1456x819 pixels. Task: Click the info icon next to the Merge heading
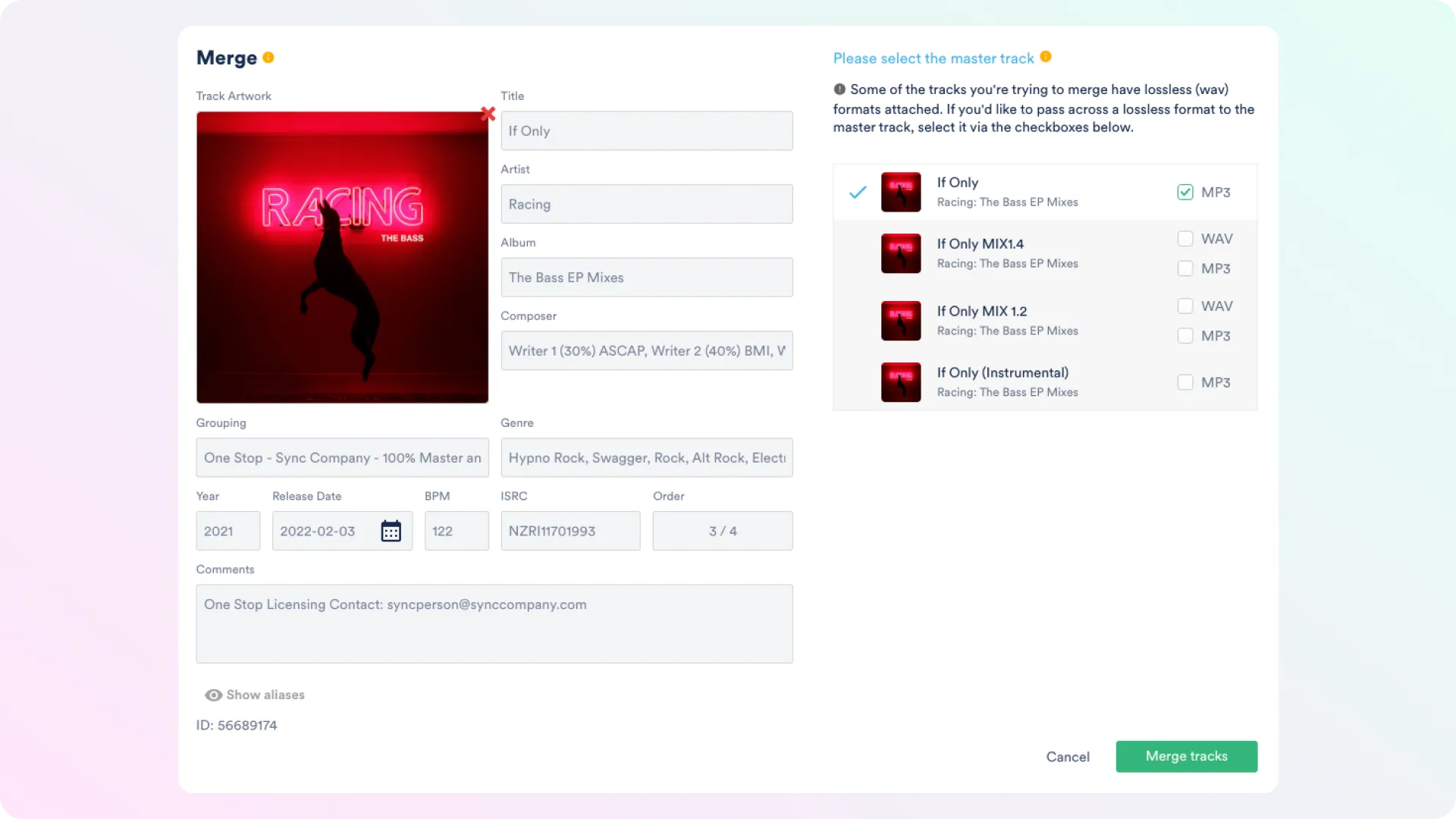[x=269, y=57]
